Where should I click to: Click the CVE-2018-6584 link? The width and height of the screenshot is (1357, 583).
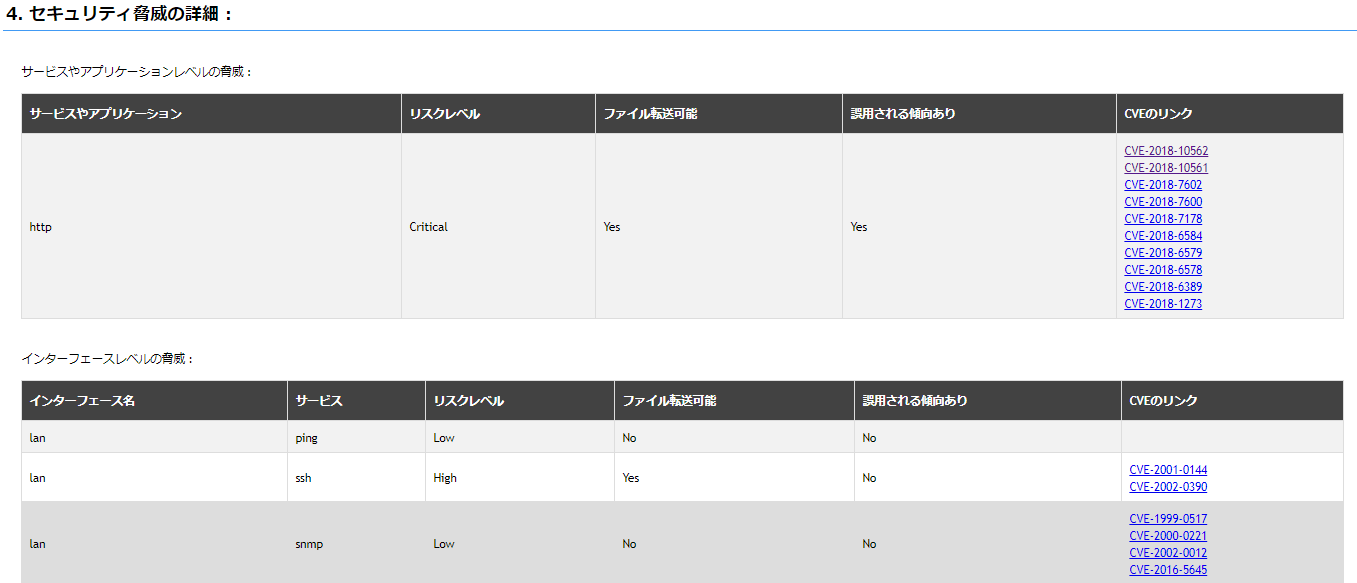point(1163,236)
